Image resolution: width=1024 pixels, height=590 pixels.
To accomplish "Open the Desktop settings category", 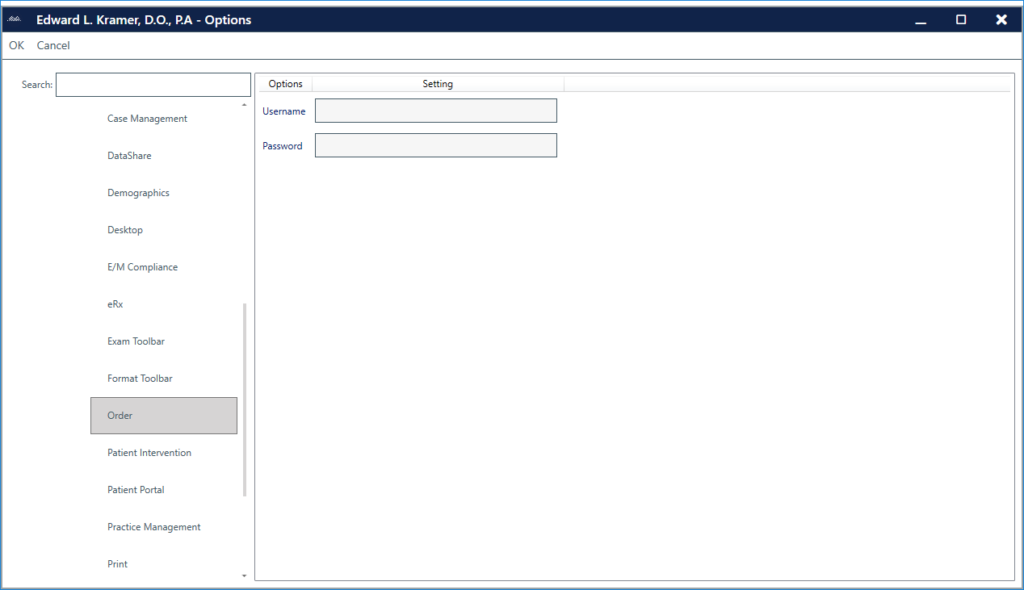I will tap(125, 229).
